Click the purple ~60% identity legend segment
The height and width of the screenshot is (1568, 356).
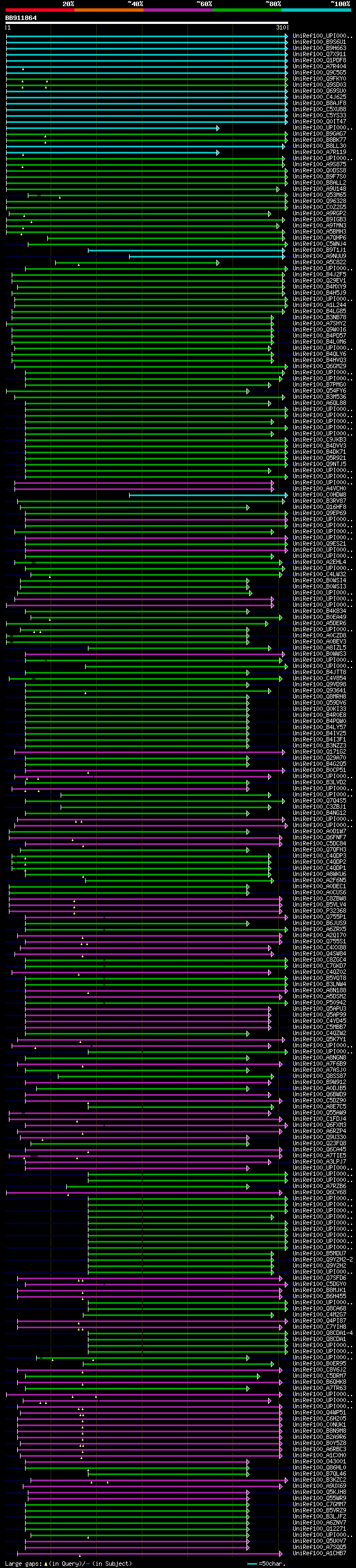pos(177,10)
